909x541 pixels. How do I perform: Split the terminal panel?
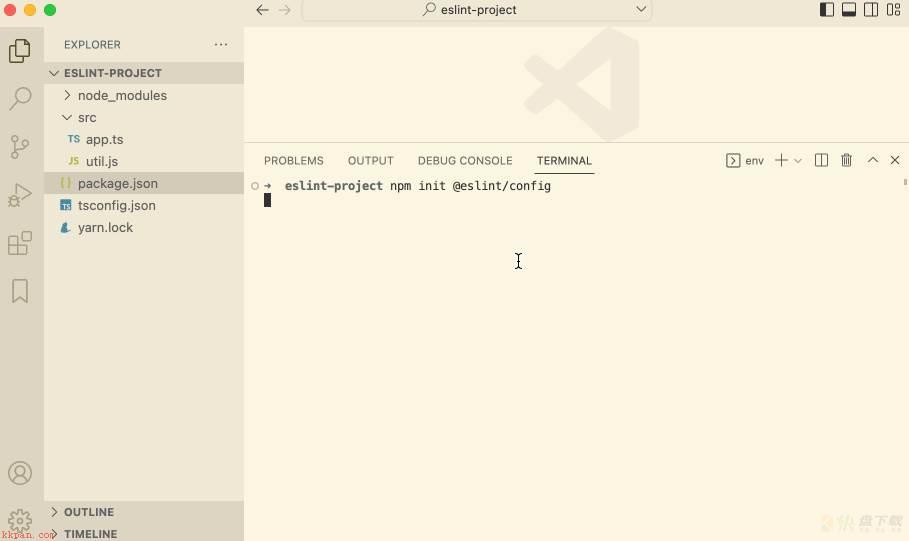tap(821, 160)
